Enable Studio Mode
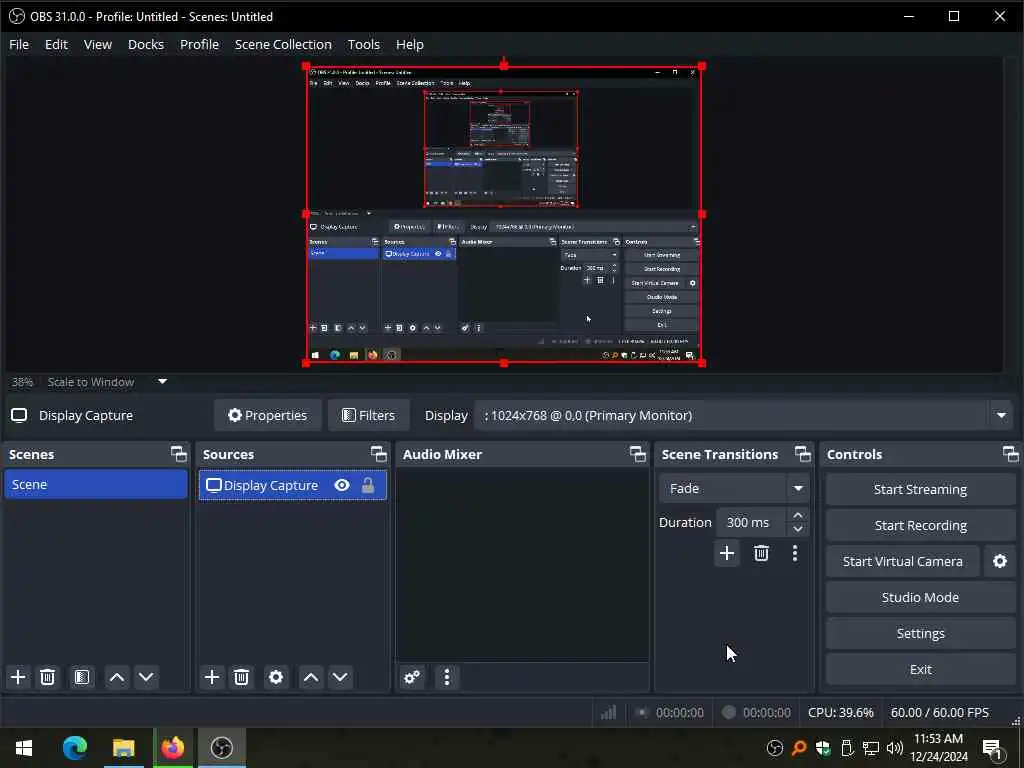The width and height of the screenshot is (1024, 768). [x=920, y=597]
